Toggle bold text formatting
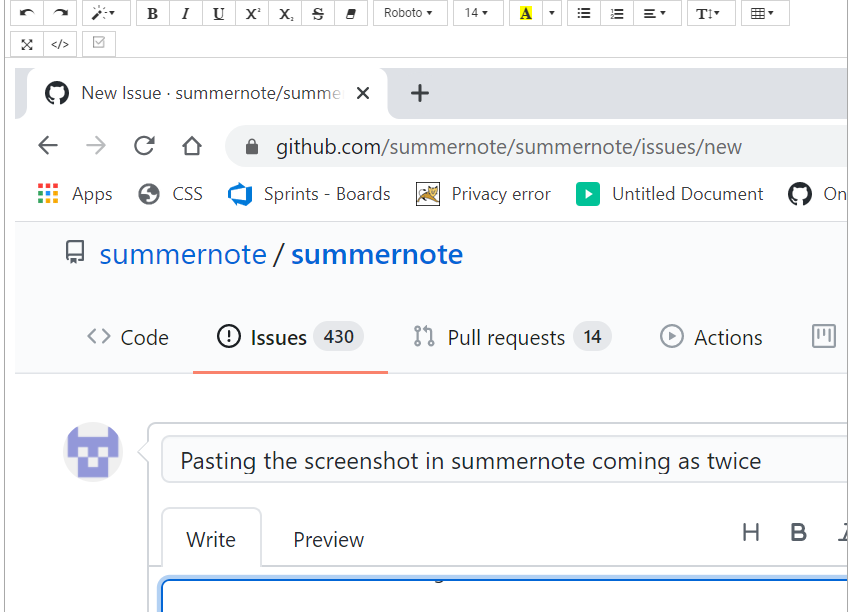The image size is (854, 612). coord(152,13)
